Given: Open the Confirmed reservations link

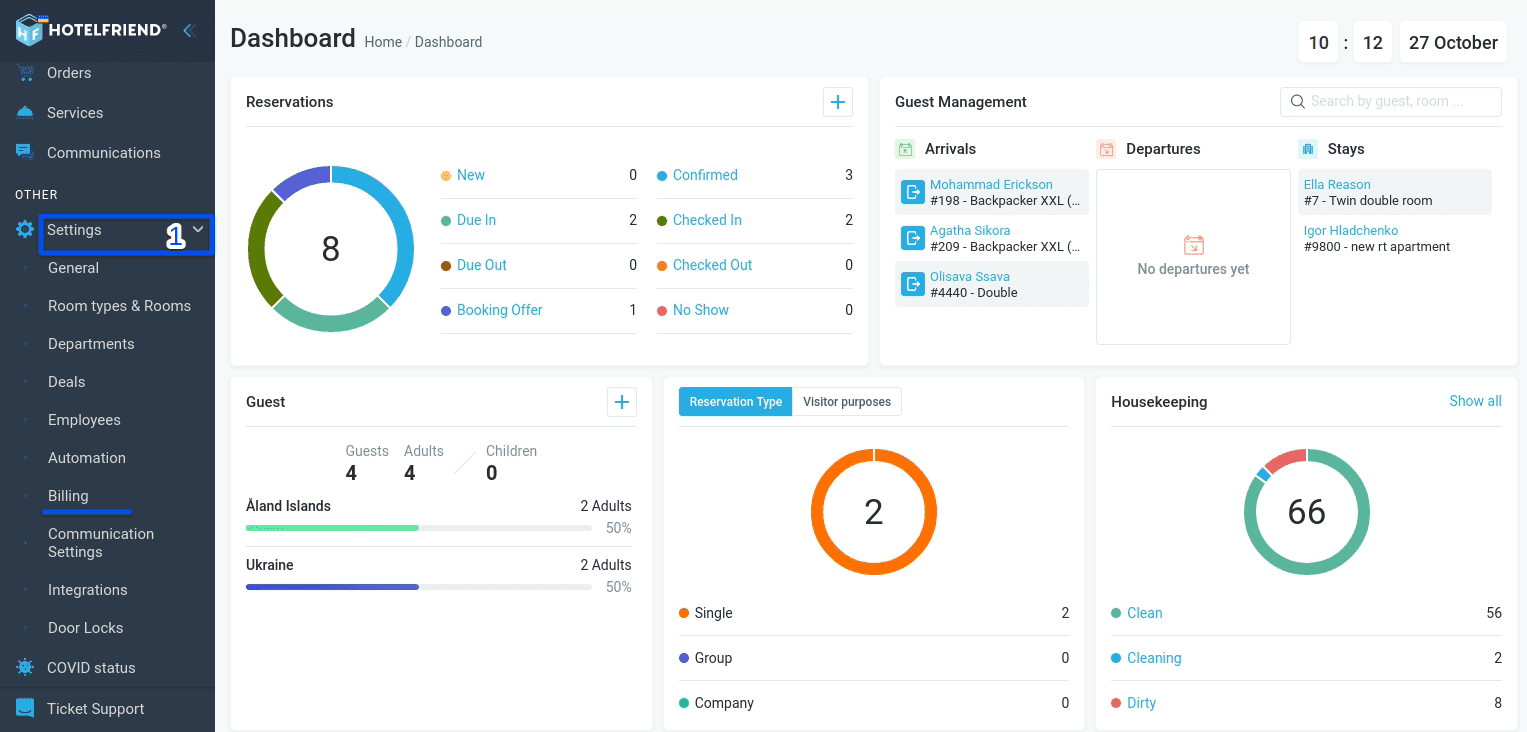Looking at the screenshot, I should [x=705, y=175].
